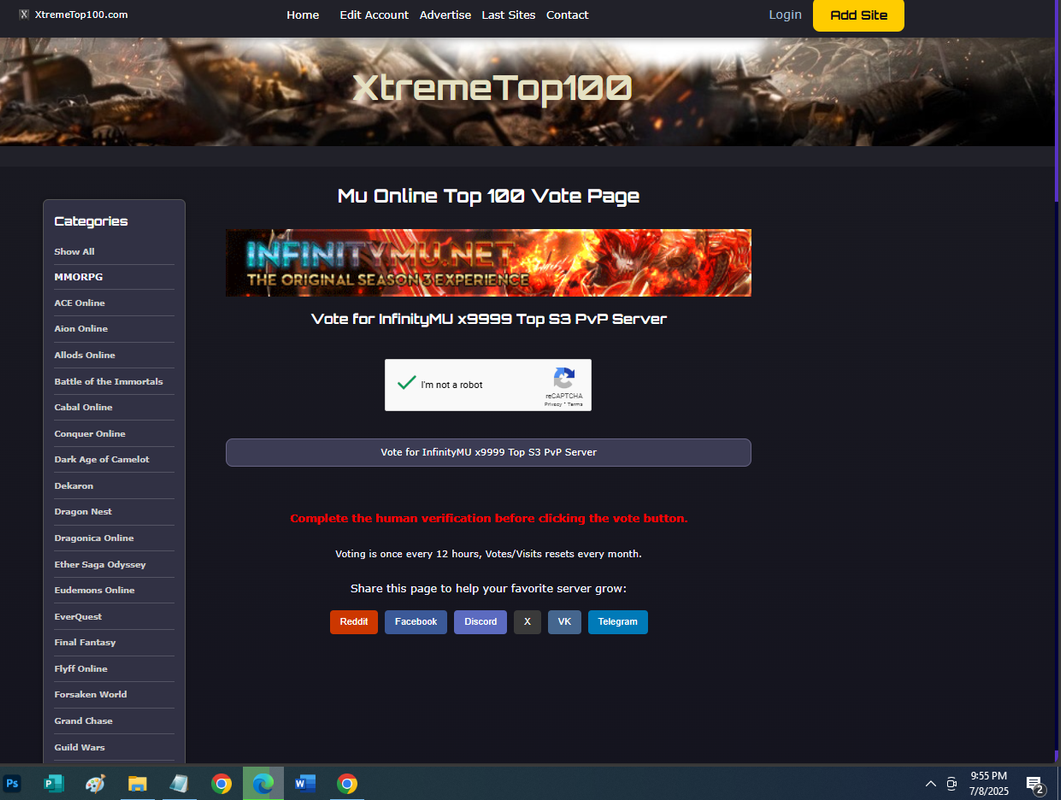Image resolution: width=1061 pixels, height=800 pixels.
Task: Open Photoshop from the taskbar
Action: [x=12, y=783]
